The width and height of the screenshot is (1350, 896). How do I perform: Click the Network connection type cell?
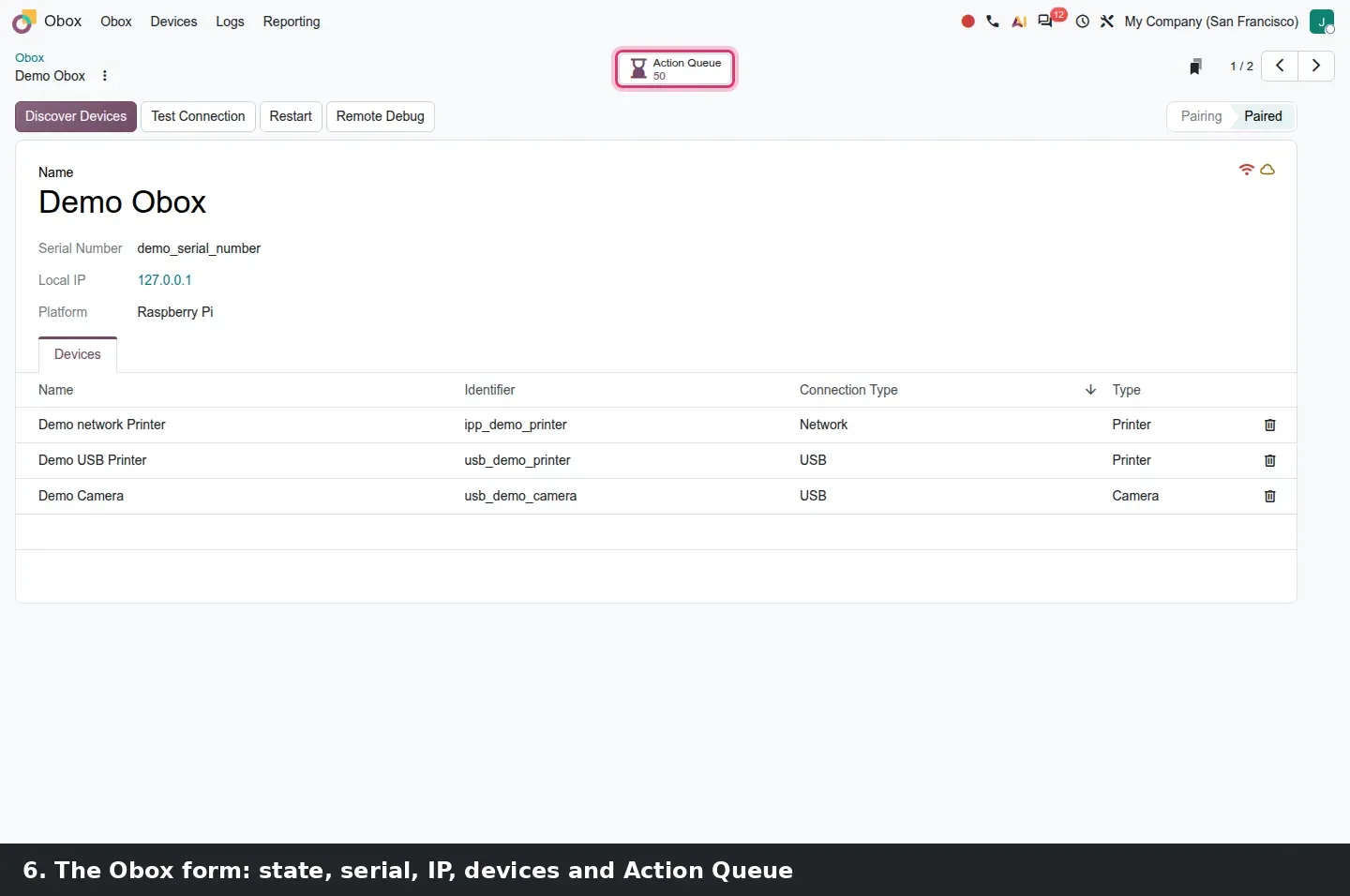823,426
